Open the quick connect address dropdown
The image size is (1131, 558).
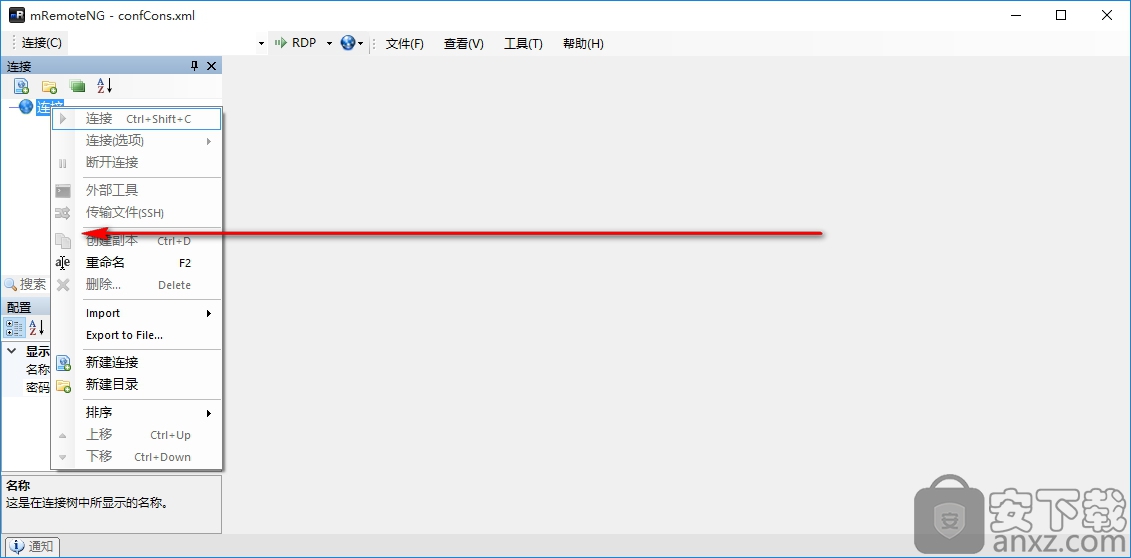click(x=261, y=44)
